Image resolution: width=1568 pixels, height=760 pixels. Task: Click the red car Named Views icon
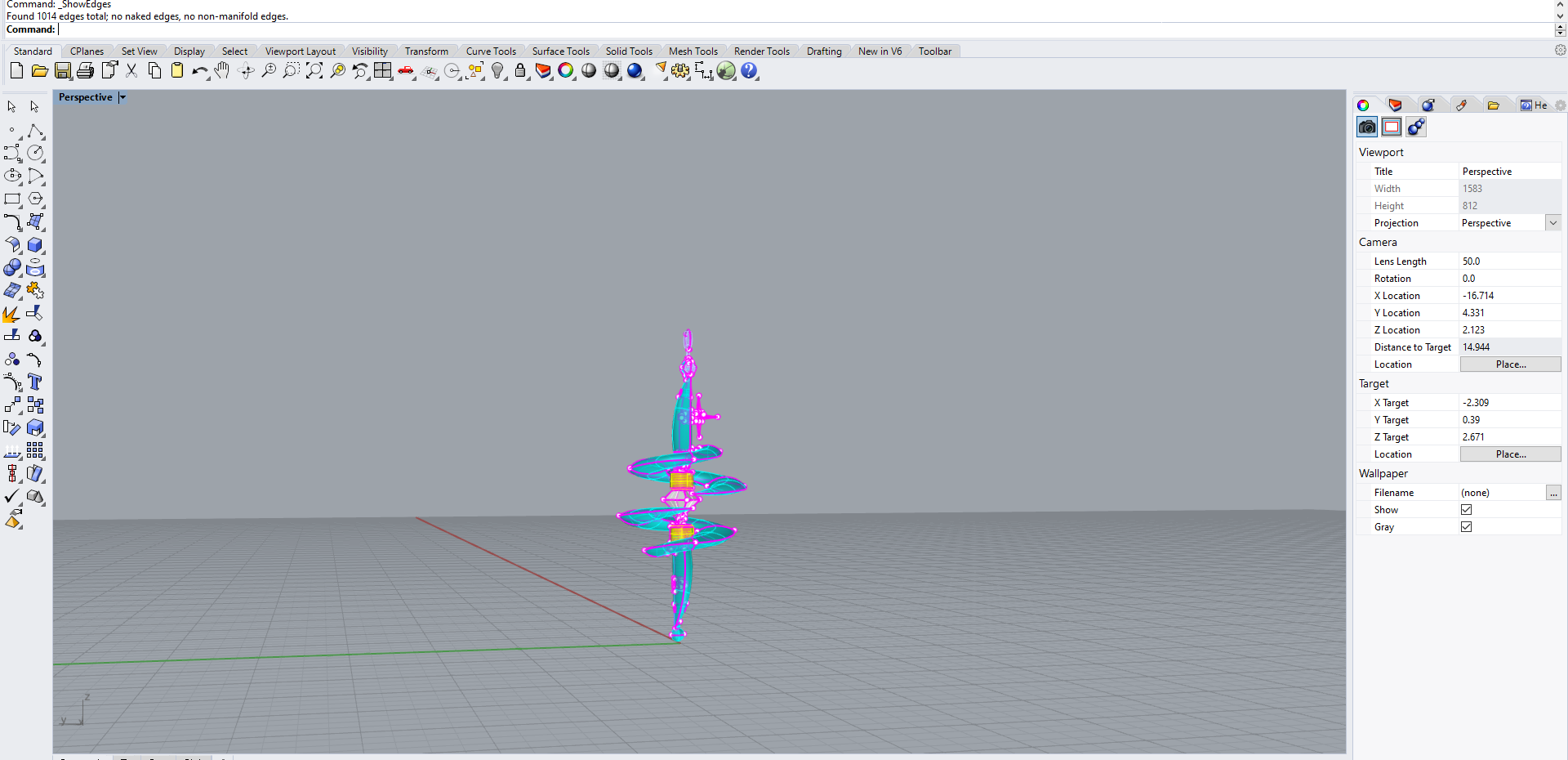click(406, 71)
